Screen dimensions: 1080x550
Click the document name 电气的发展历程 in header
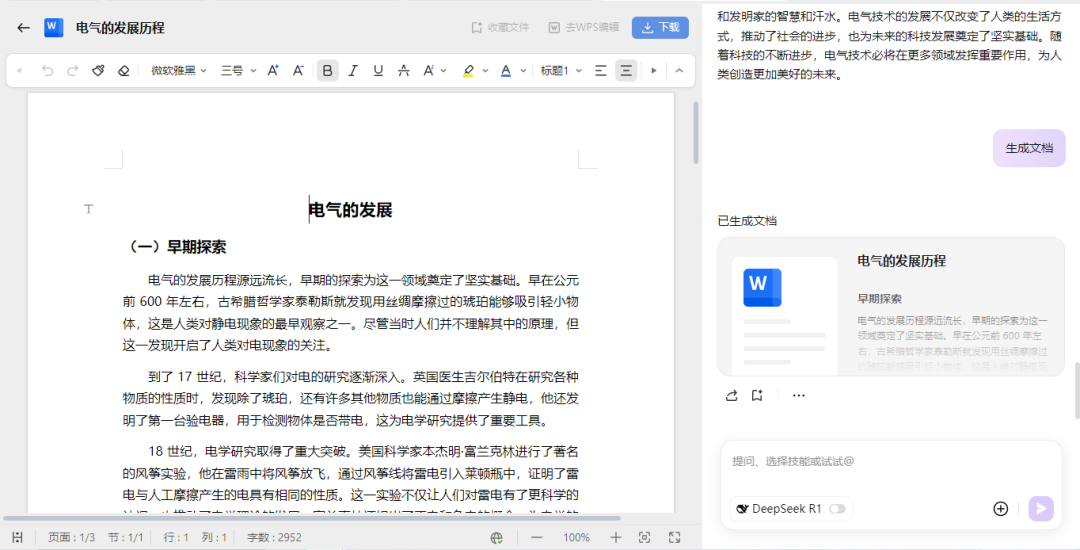tap(120, 28)
